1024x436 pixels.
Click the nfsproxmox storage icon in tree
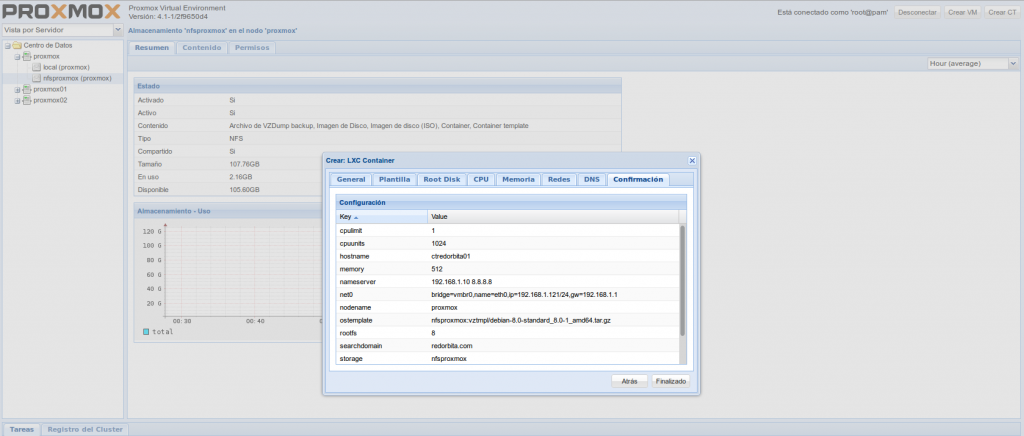coord(36,78)
